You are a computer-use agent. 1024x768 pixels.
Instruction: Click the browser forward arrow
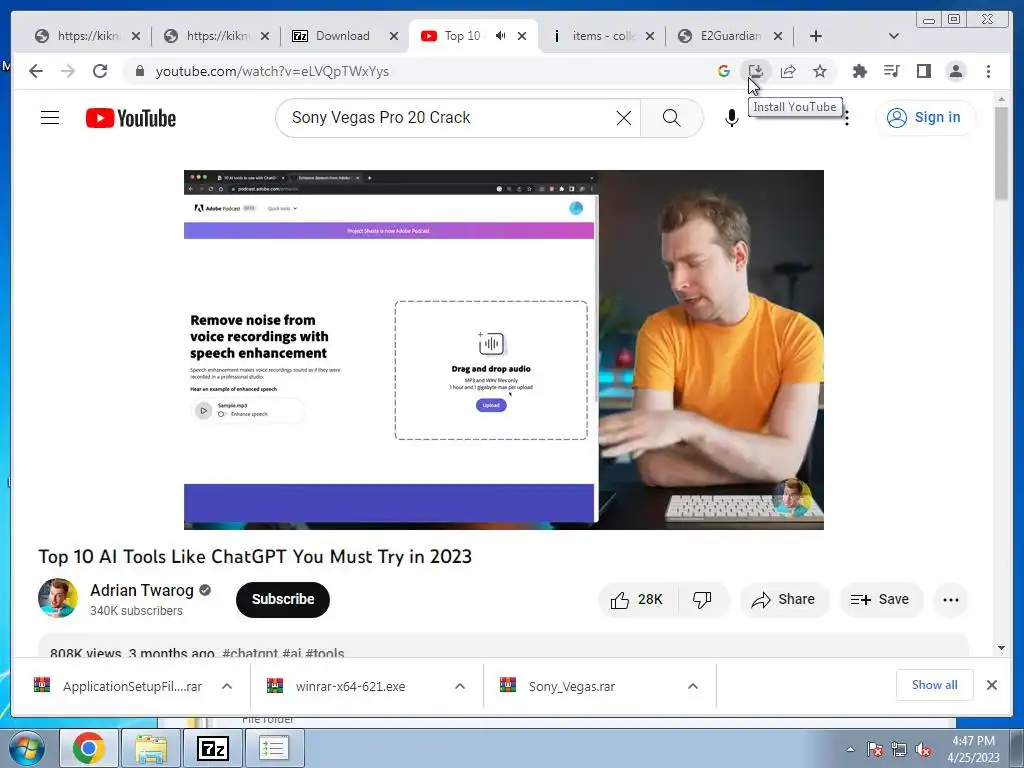coord(68,71)
